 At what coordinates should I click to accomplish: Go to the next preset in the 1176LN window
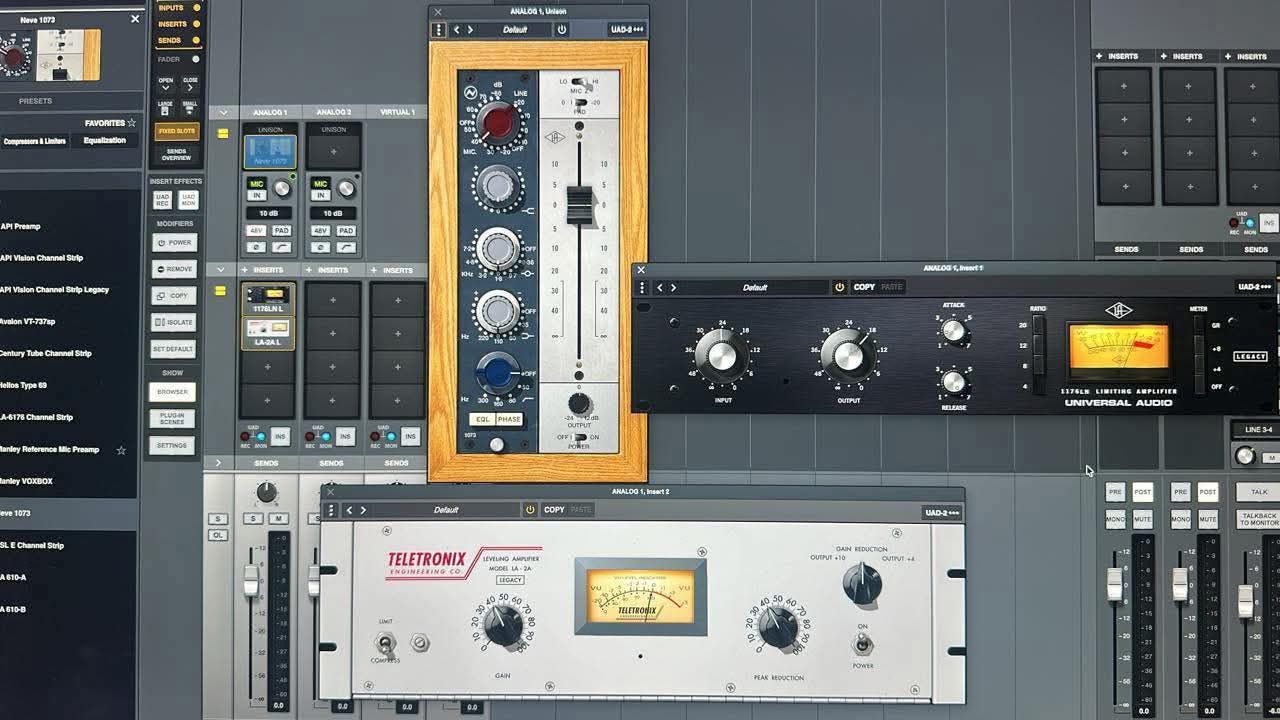(x=673, y=287)
